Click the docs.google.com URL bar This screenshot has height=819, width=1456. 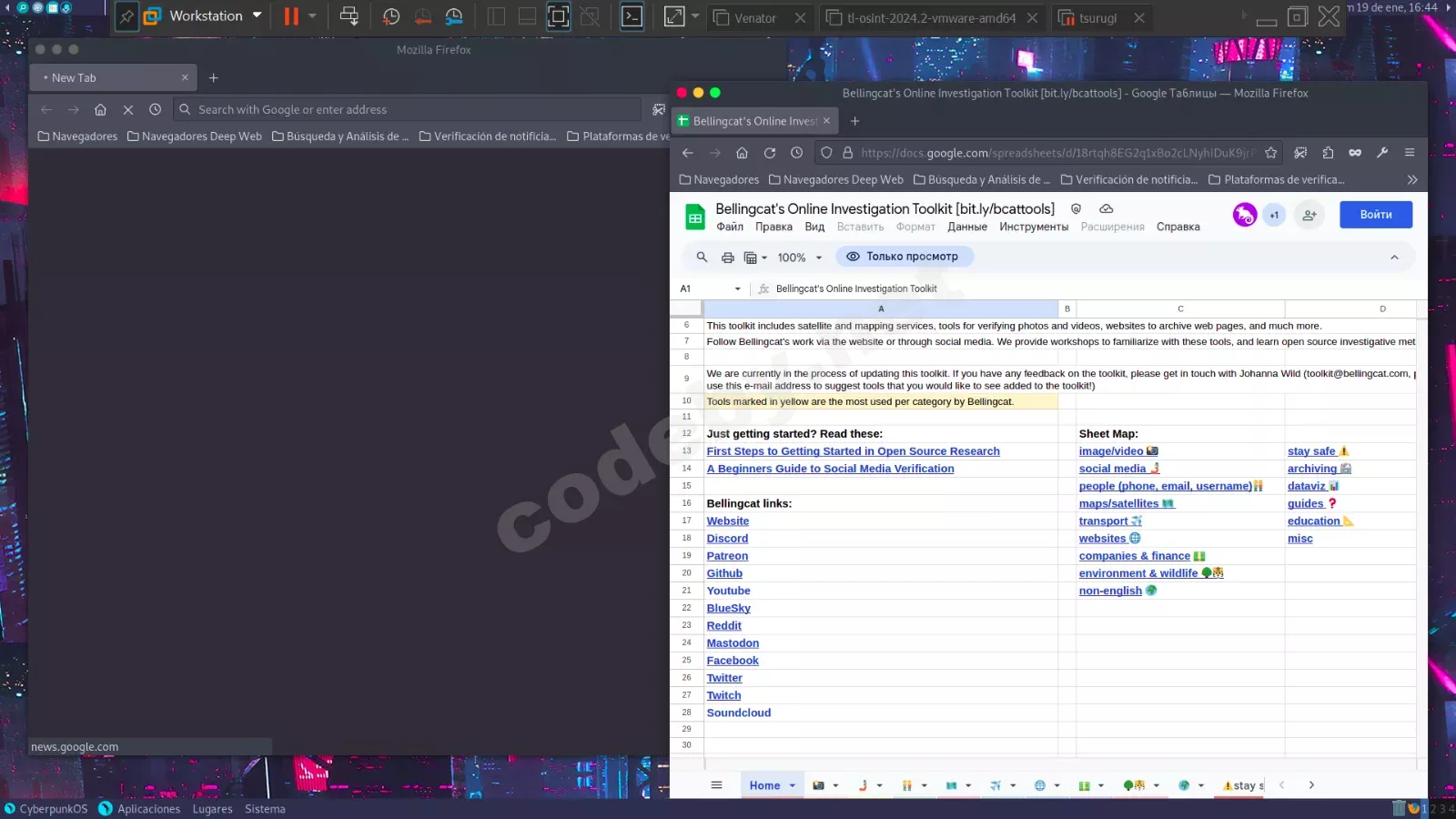pyautogui.click(x=1046, y=153)
